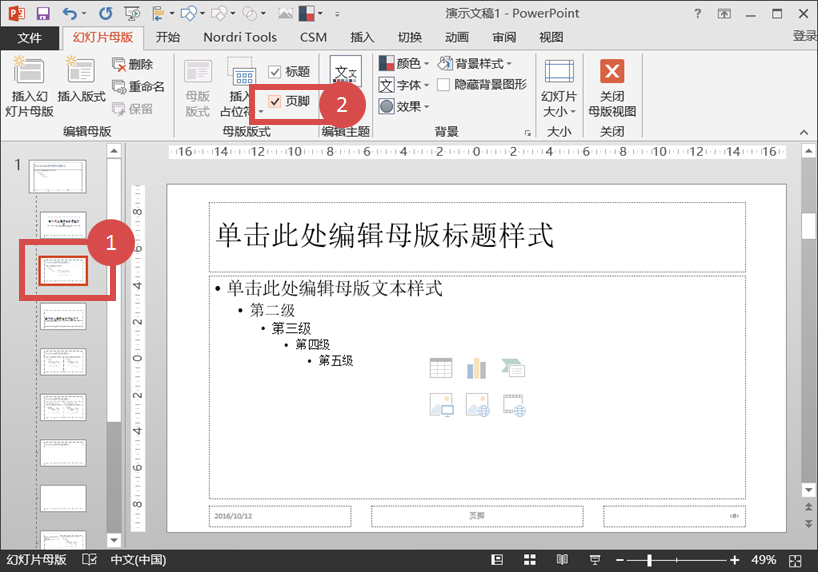Click the 登录 sign-in link
The height and width of the screenshot is (572, 818).
coord(804,36)
